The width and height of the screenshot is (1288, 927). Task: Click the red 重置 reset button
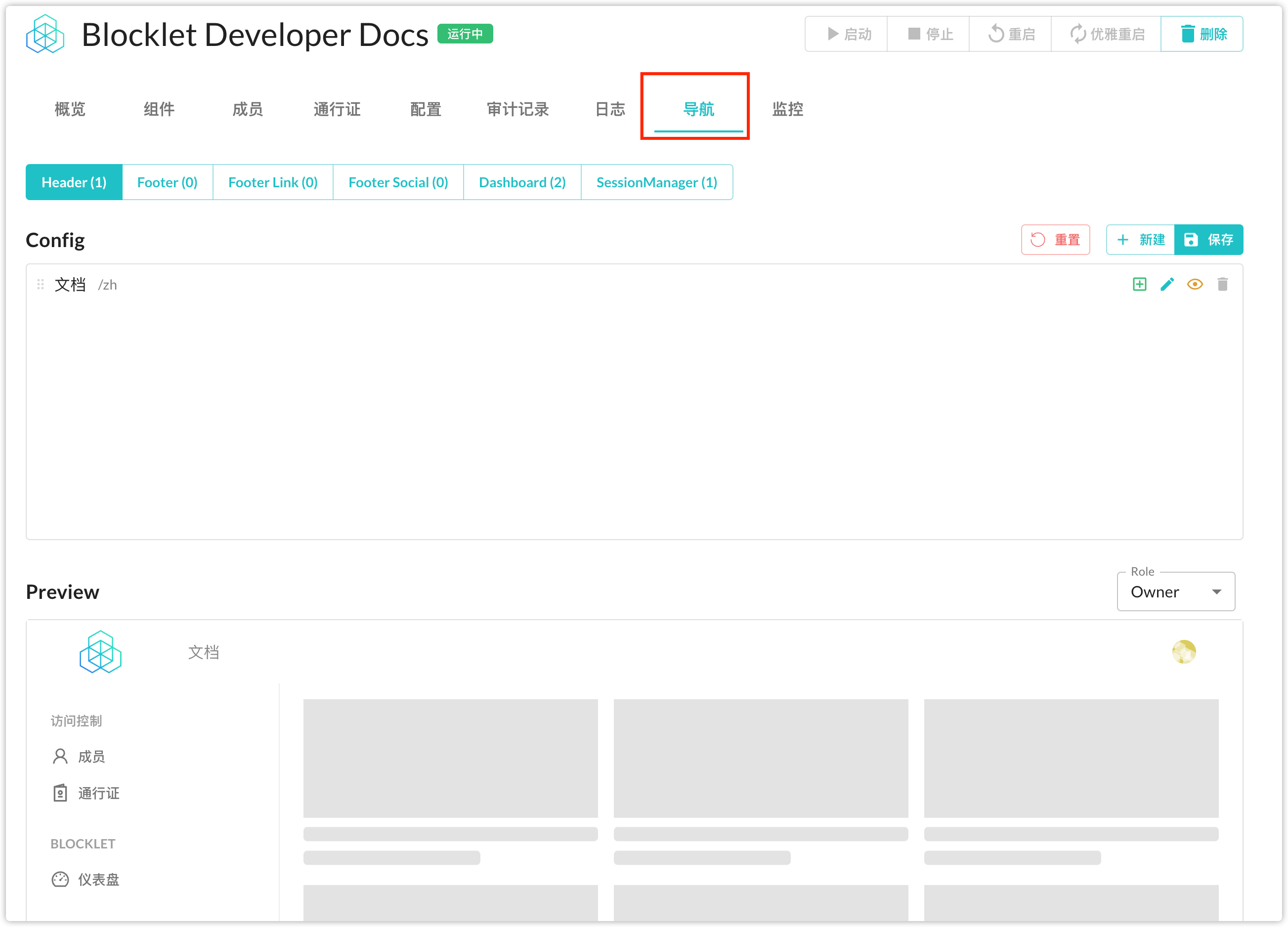click(1055, 240)
